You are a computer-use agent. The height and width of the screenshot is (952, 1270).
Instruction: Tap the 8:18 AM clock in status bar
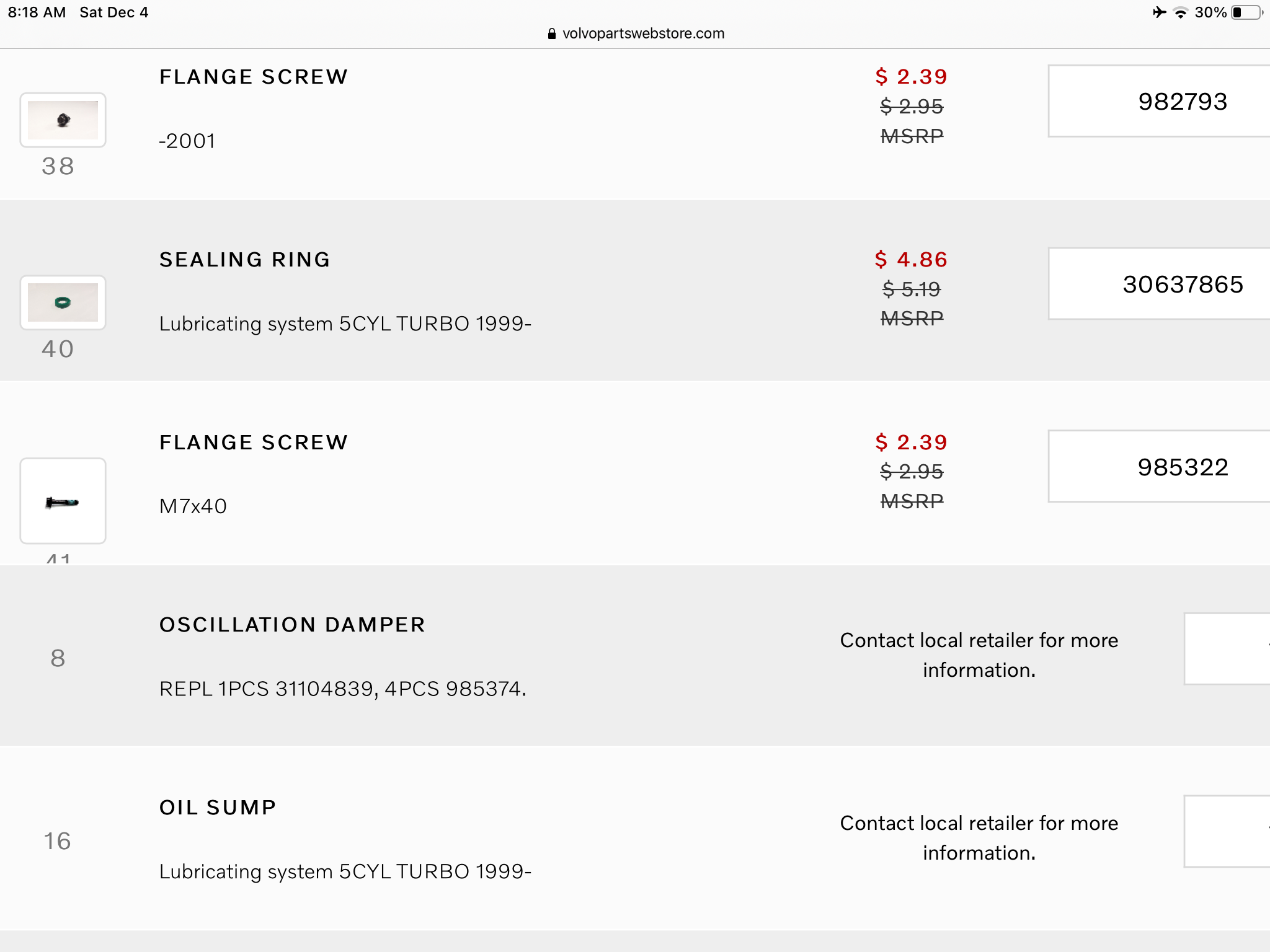click(x=37, y=12)
